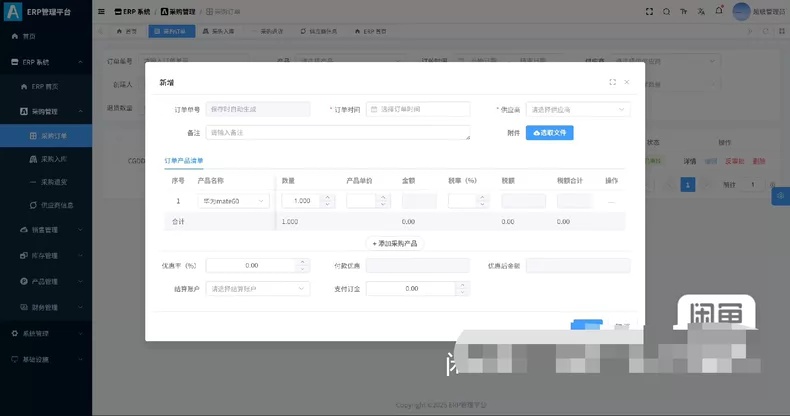The width and height of the screenshot is (790, 416).
Task: Increase the 数量 quantity stepper
Action: point(327,197)
